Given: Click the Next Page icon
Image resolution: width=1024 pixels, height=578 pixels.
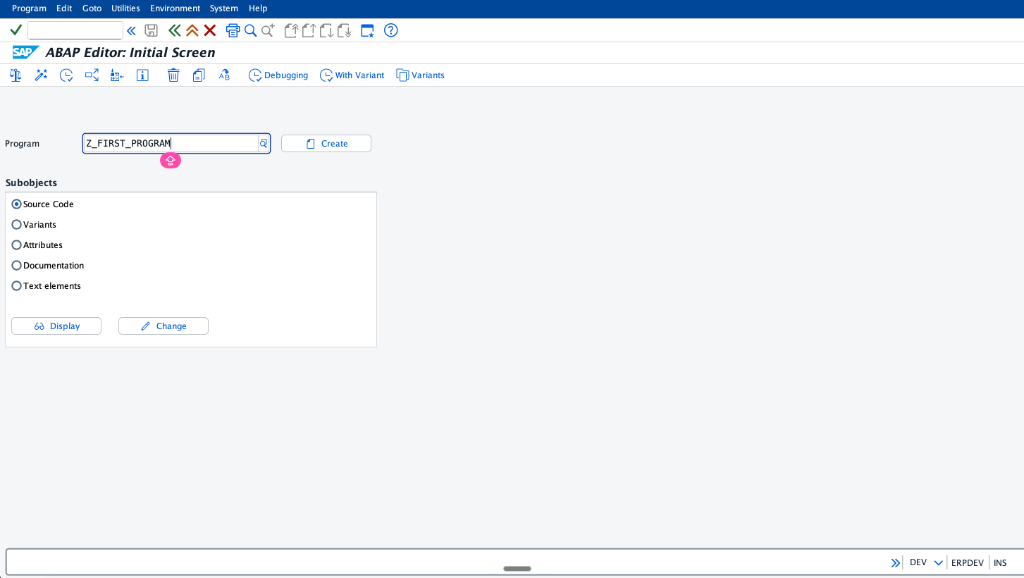Looking at the screenshot, I should (x=326, y=31).
